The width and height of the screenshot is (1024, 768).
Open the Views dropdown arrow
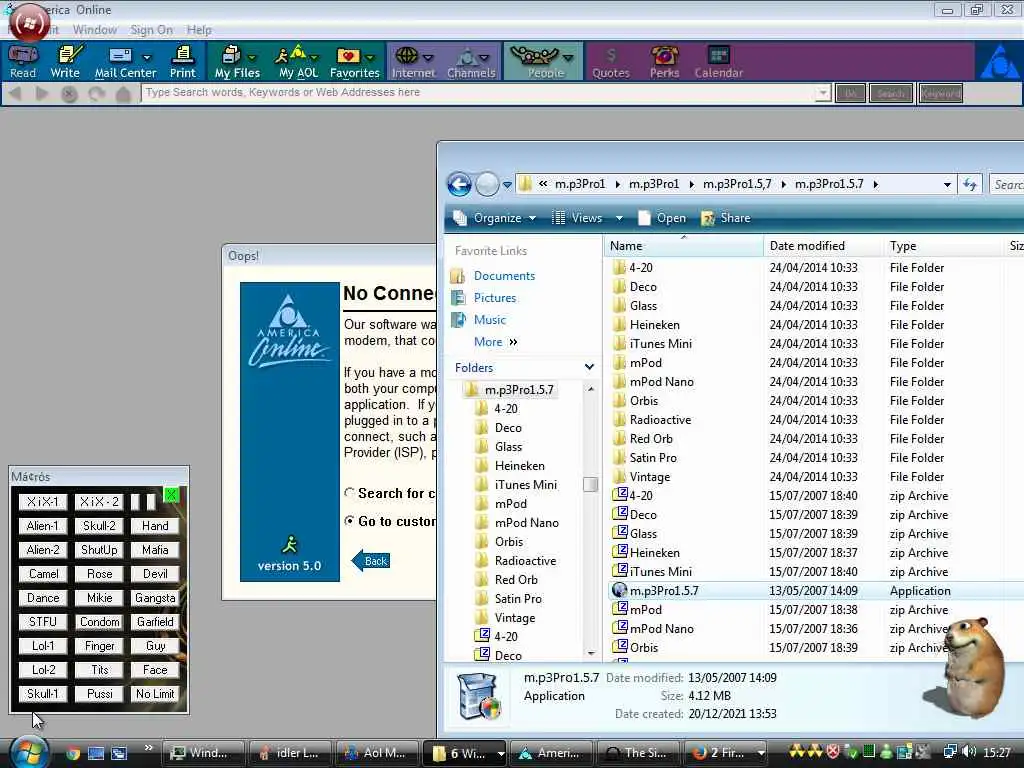[x=619, y=218]
